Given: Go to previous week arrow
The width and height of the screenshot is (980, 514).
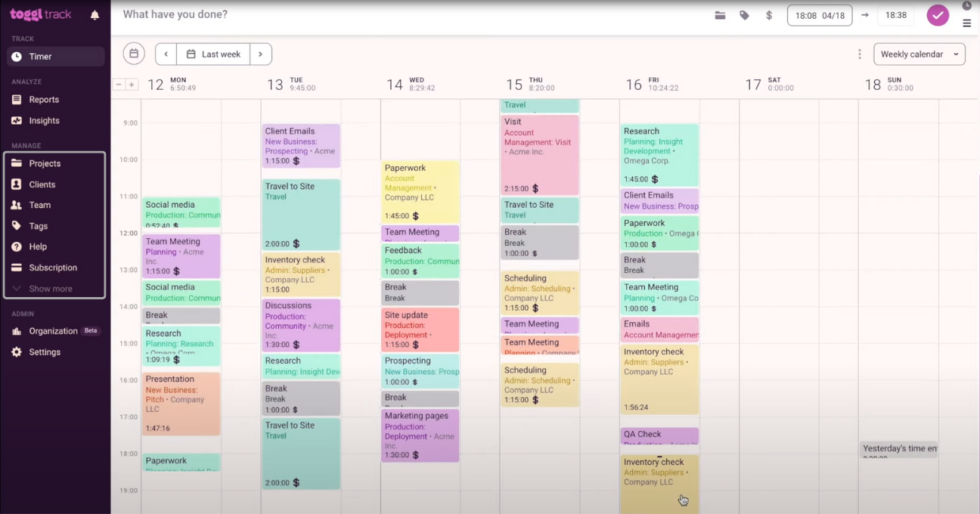Looking at the screenshot, I should click(166, 54).
